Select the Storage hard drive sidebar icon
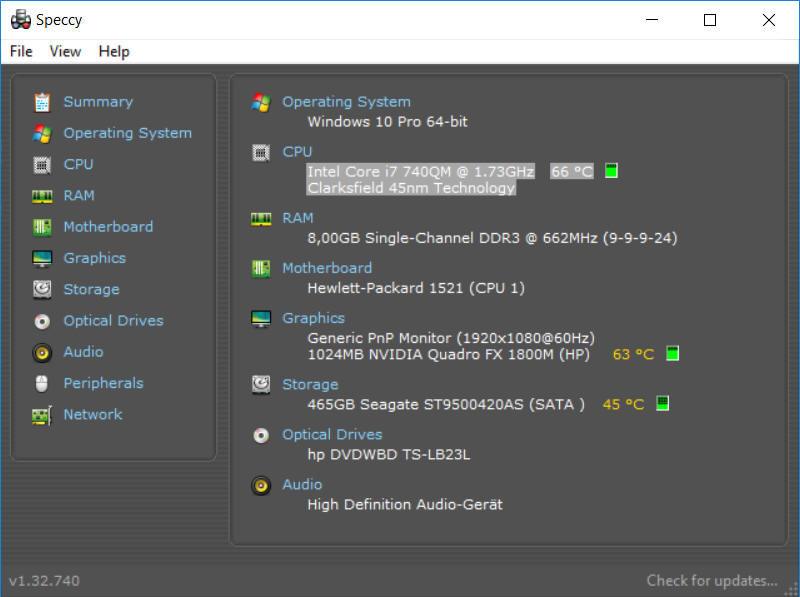 click(x=42, y=289)
